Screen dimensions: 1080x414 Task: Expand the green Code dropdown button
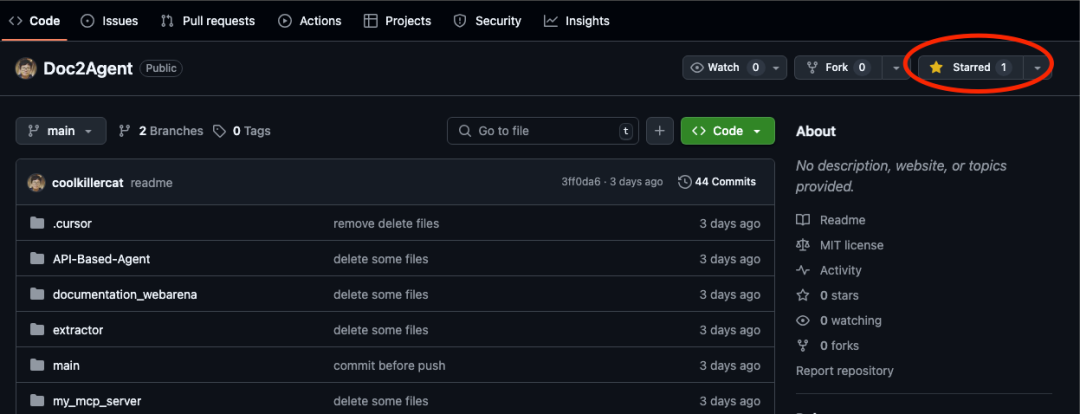tap(727, 131)
